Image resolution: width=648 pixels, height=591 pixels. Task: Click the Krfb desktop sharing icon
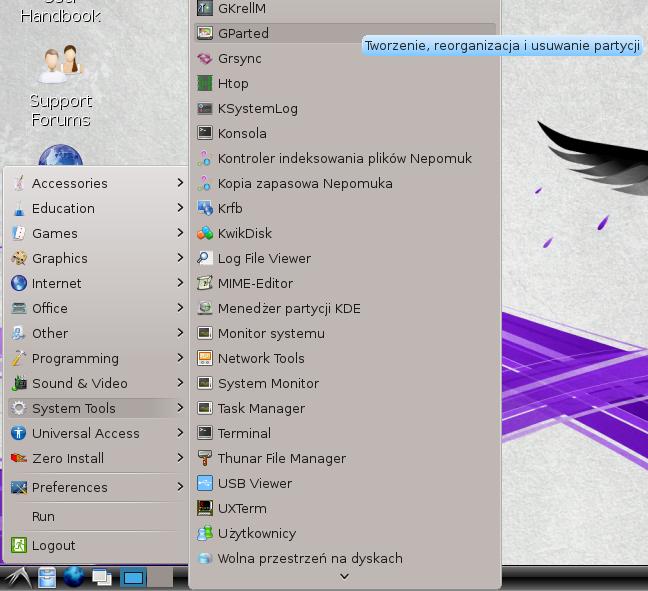tap(205, 208)
